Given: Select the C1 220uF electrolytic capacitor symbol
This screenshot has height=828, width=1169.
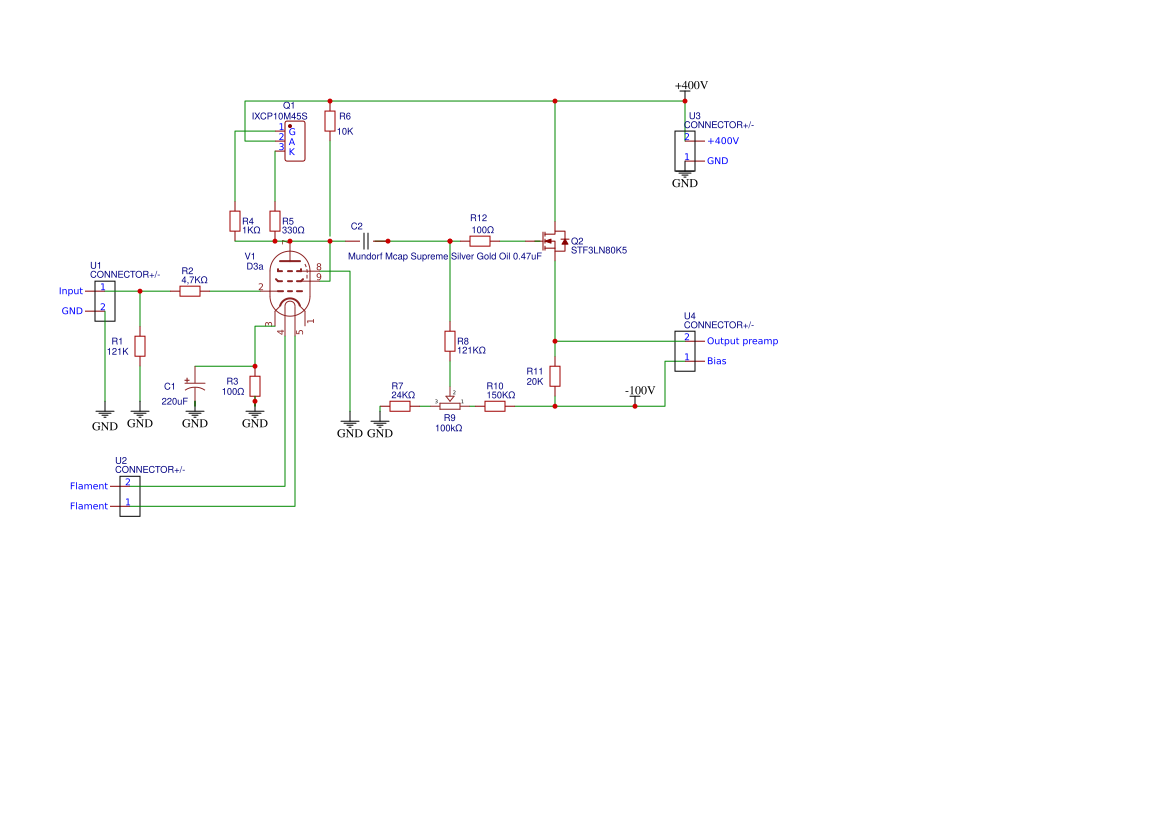Looking at the screenshot, I should tap(195, 386).
